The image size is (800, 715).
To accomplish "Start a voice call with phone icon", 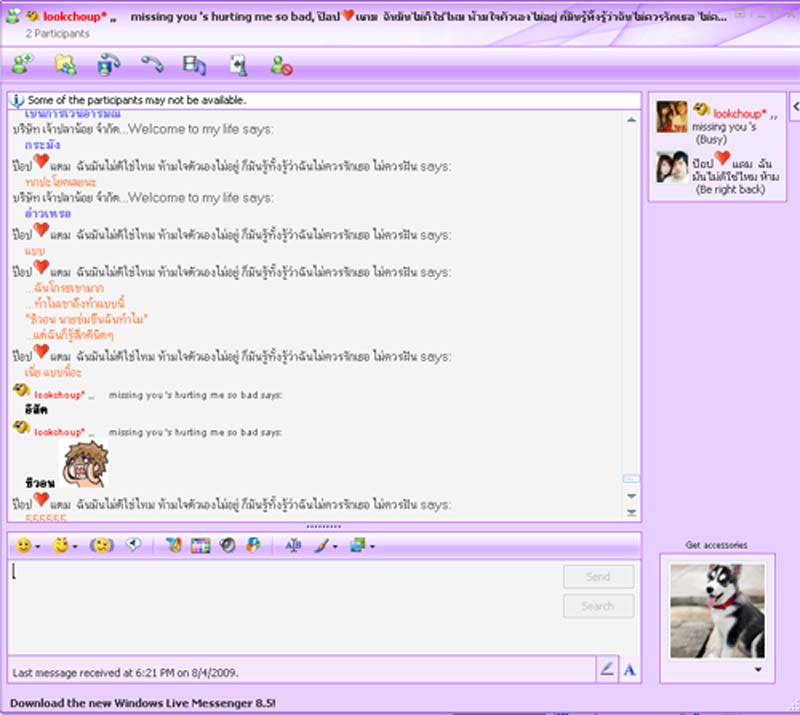I will (151, 65).
